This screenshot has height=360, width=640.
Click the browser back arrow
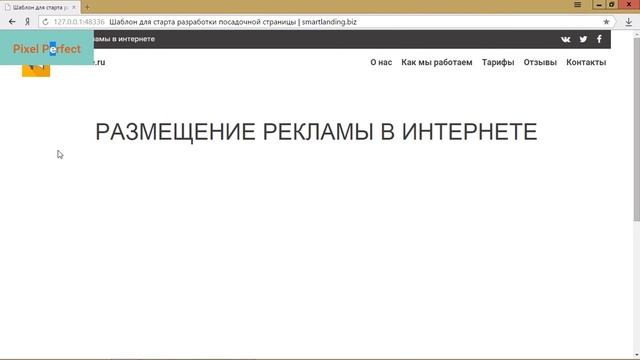pos(12,22)
